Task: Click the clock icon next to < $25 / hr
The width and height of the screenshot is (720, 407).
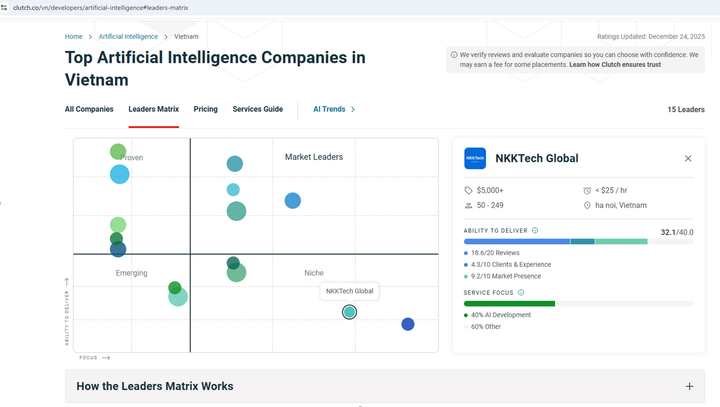Action: (x=587, y=190)
